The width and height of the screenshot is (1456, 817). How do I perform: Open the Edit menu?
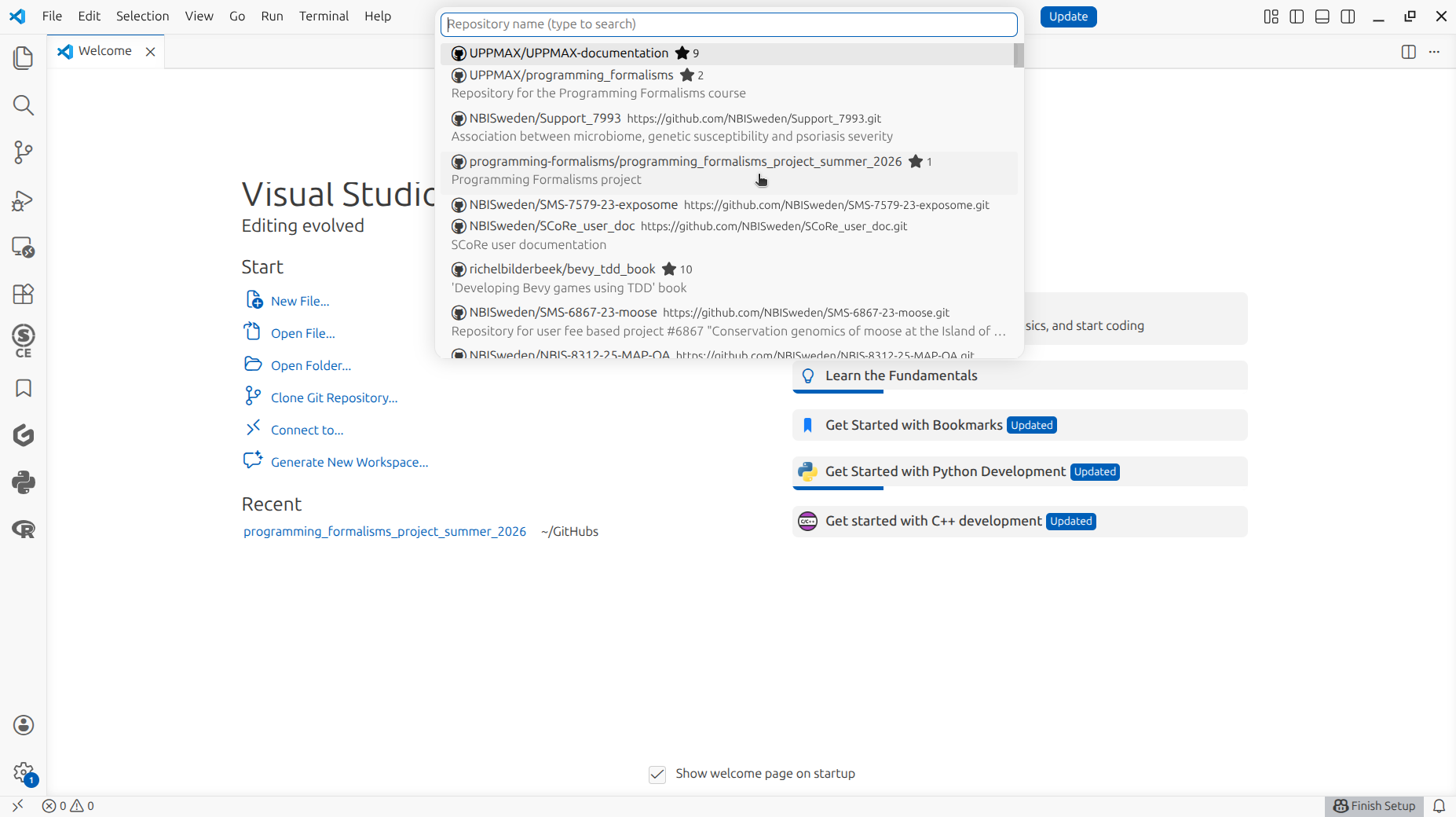[x=90, y=16]
